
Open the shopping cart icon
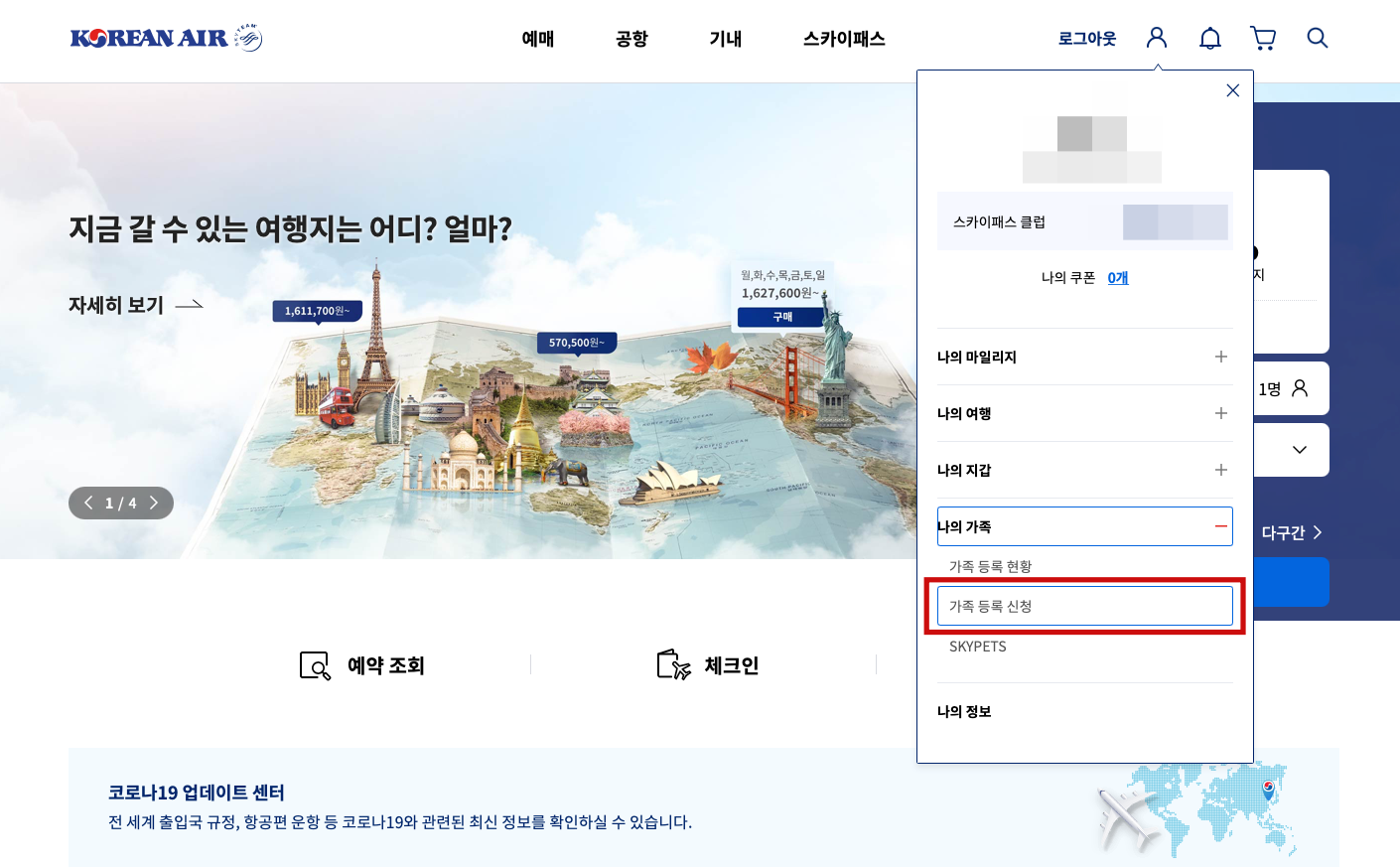pos(1262,38)
